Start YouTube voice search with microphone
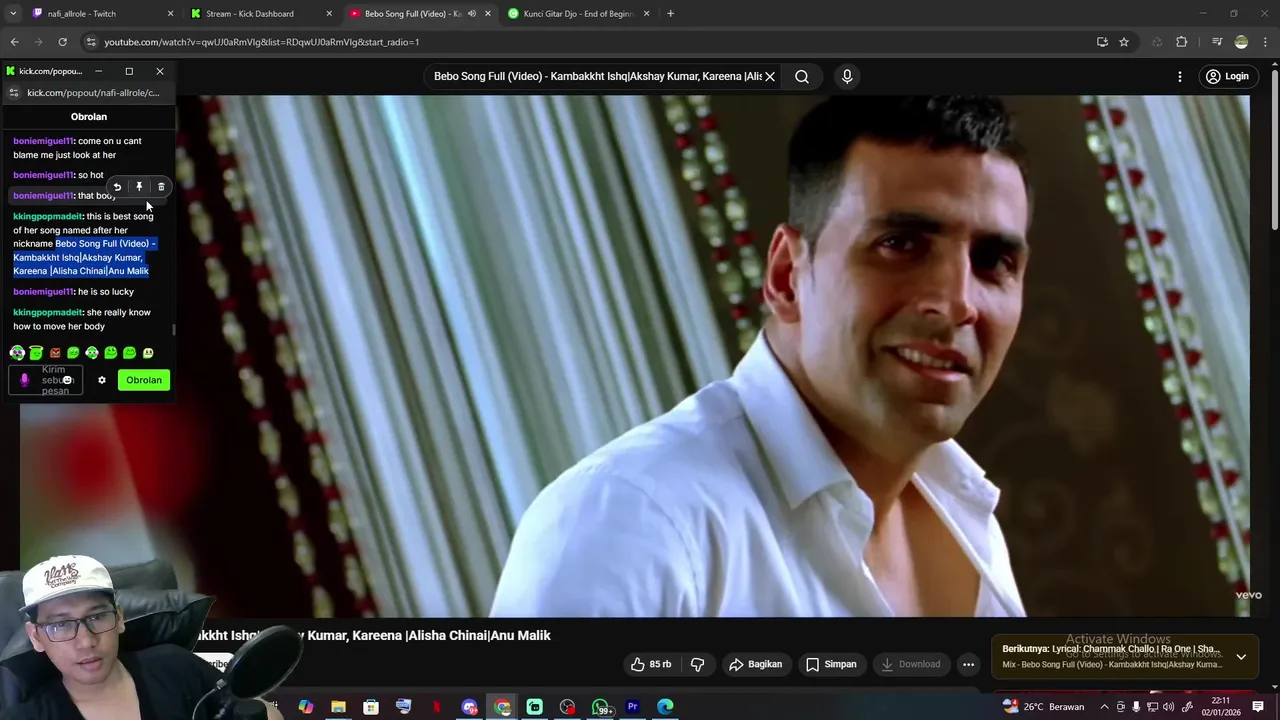The height and width of the screenshot is (720, 1280). tap(847, 76)
